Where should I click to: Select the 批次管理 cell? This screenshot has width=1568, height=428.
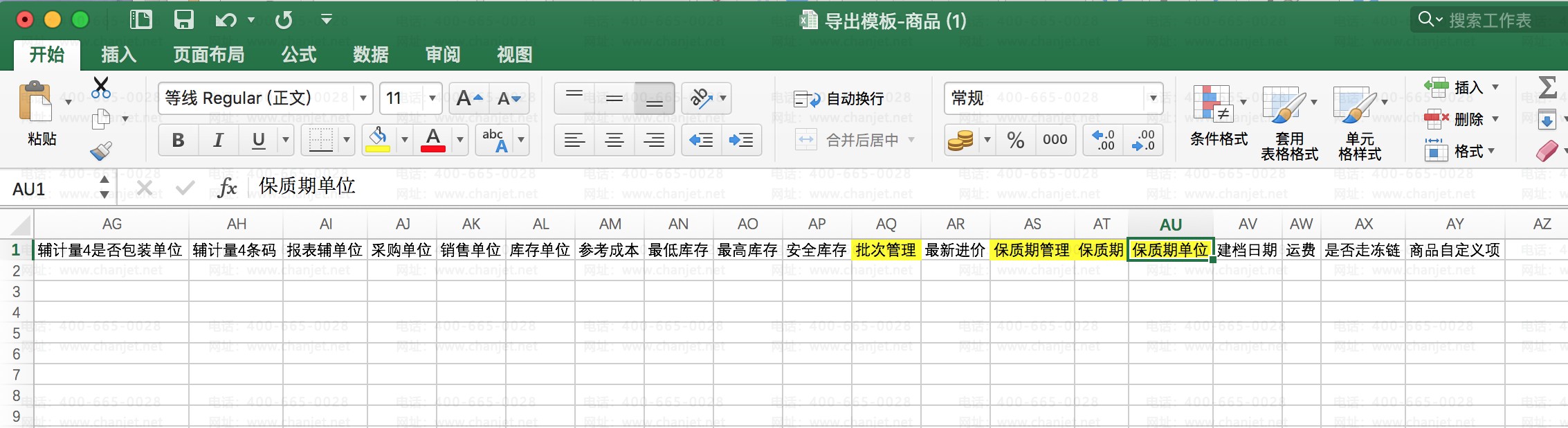[886, 250]
